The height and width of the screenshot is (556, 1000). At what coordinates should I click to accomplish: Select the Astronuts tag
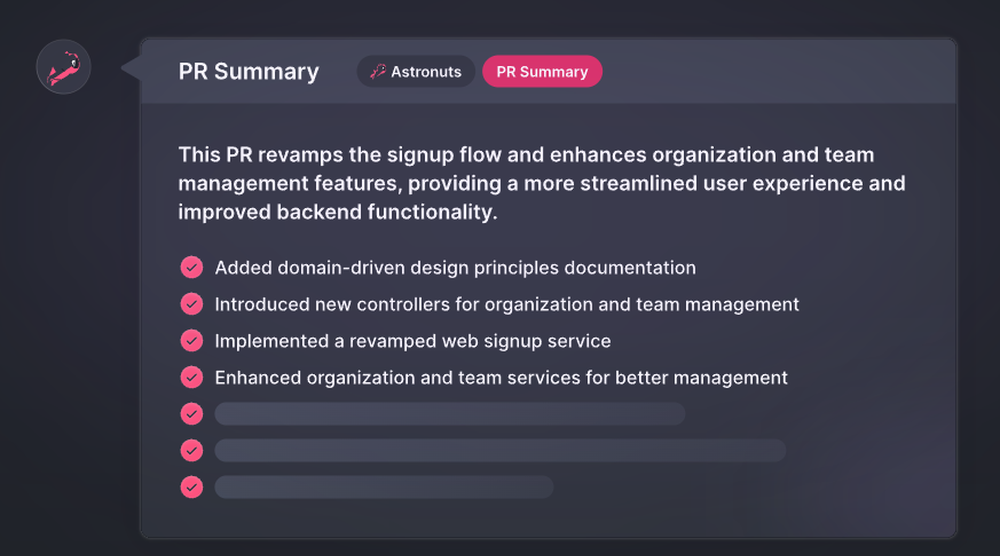[416, 72]
